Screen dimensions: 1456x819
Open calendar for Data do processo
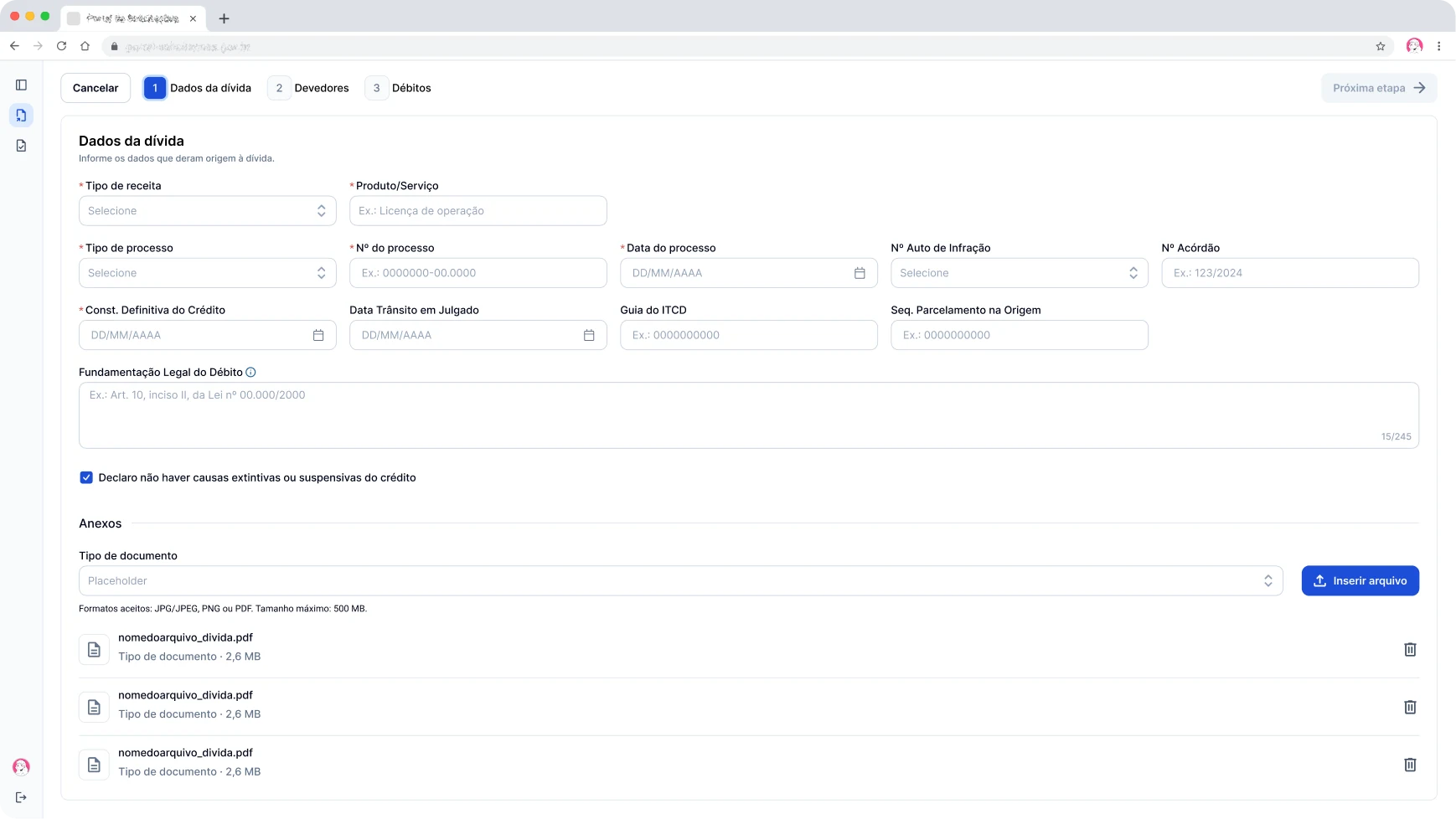[x=860, y=273]
